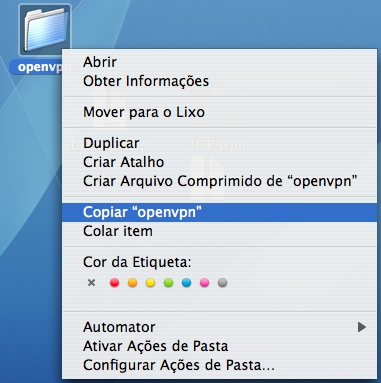
Task: Choose Copiar "openvpn" highlighted item
Action: pyautogui.click(x=220, y=212)
